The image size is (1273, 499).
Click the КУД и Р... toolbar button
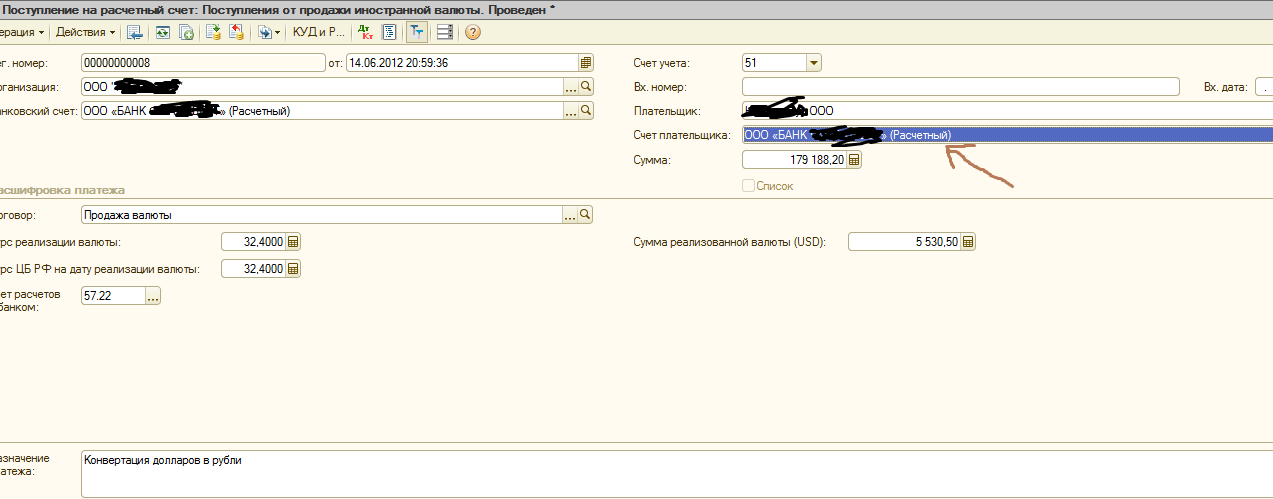pyautogui.click(x=316, y=32)
